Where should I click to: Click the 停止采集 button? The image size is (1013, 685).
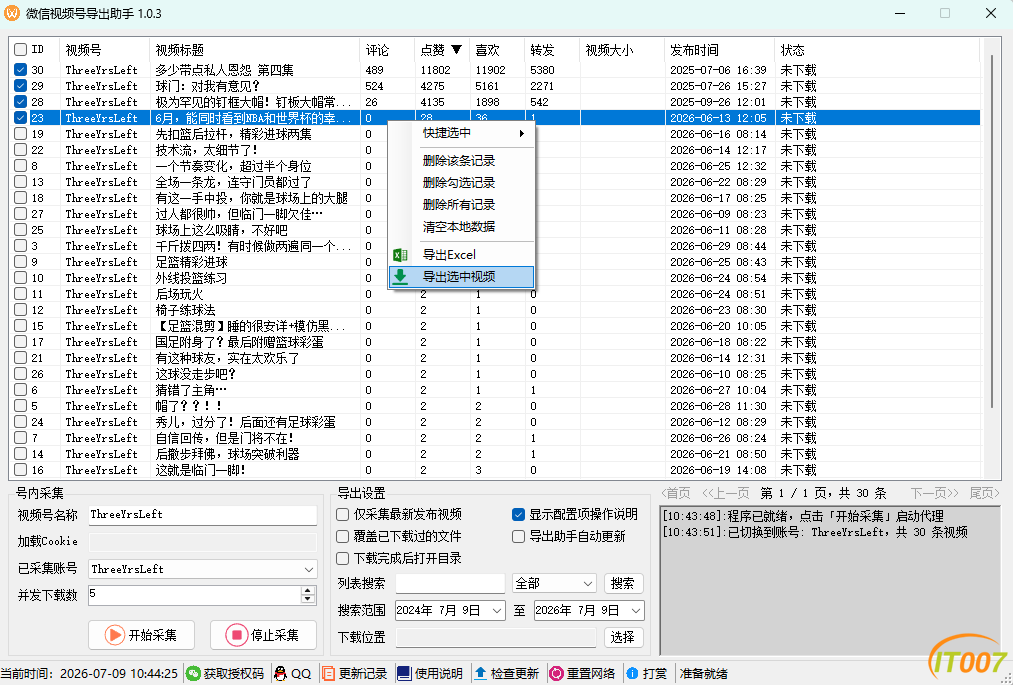pos(264,635)
